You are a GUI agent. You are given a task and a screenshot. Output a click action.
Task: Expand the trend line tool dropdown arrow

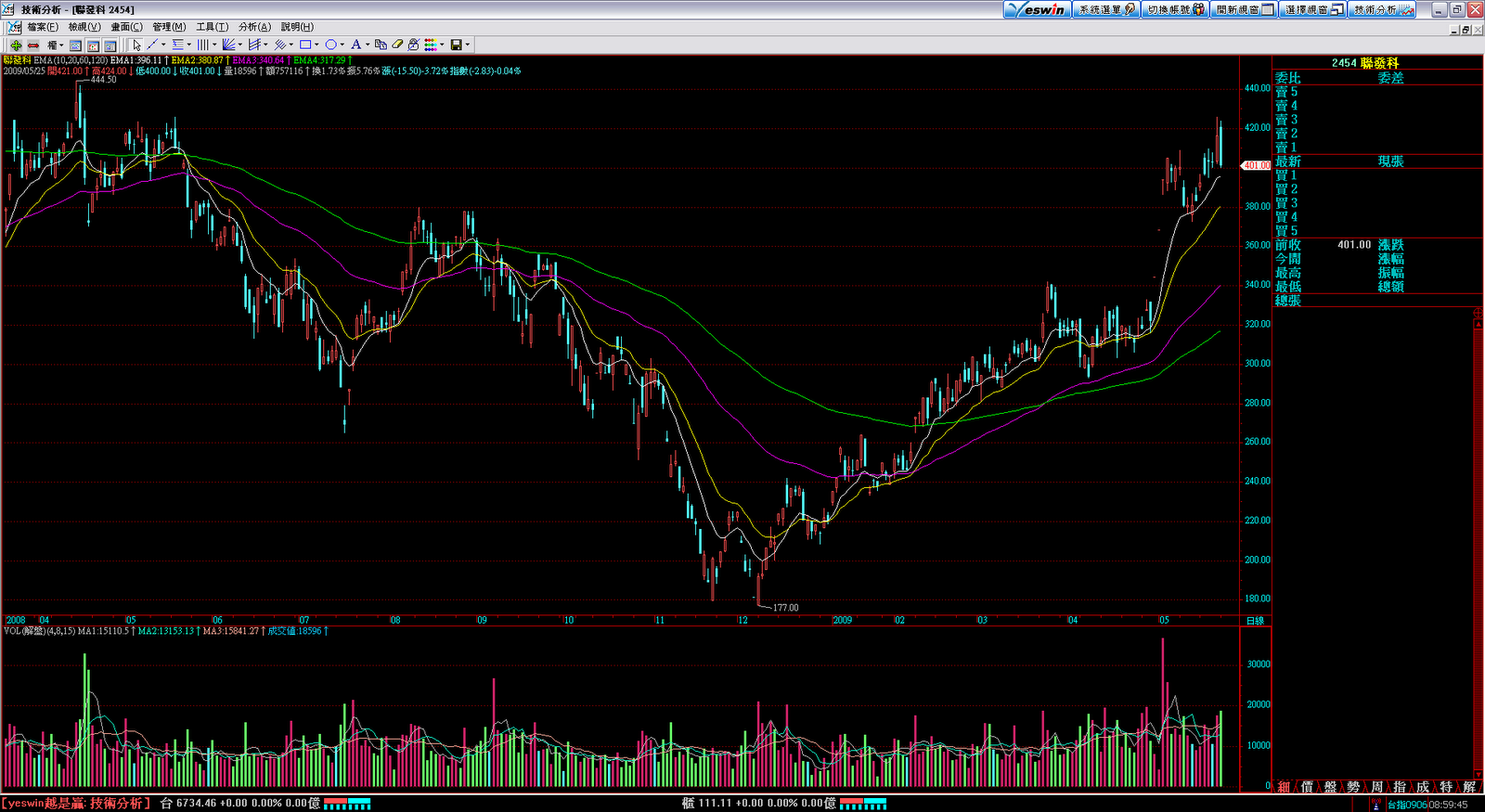click(x=163, y=45)
